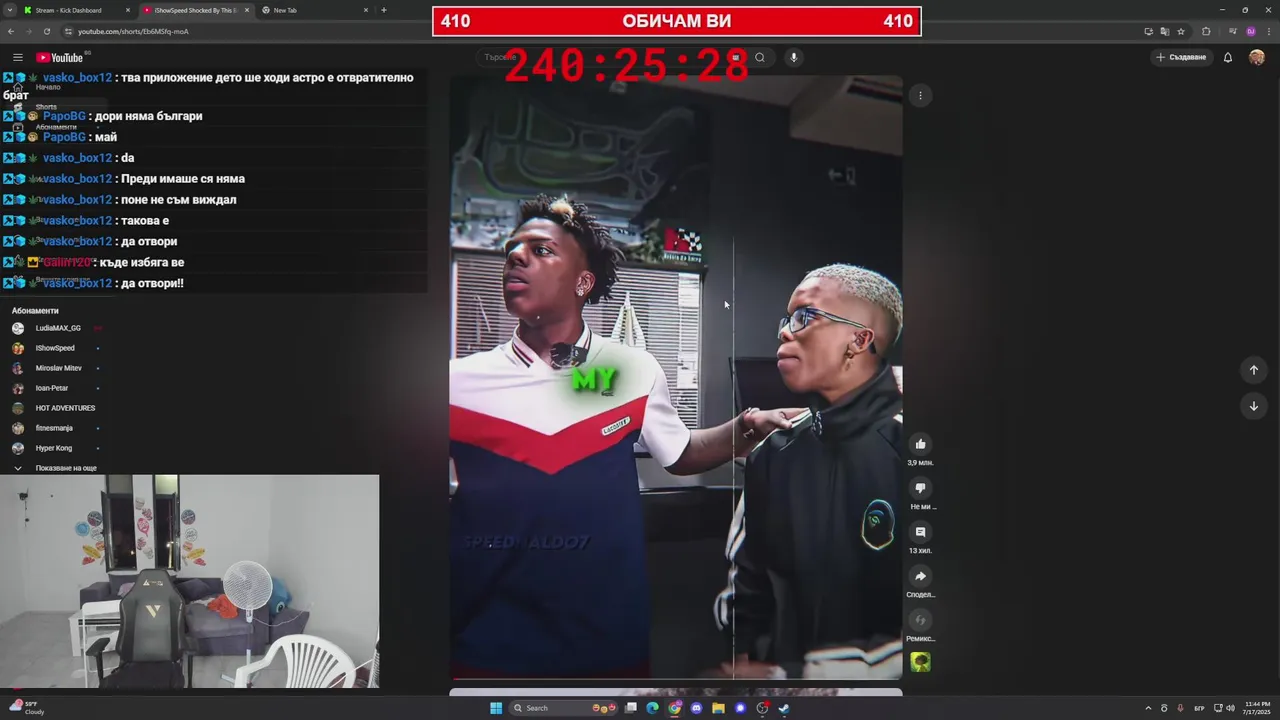Search with the YouTube magnifier button
Viewport: 1280px width, 720px height.
(x=760, y=57)
